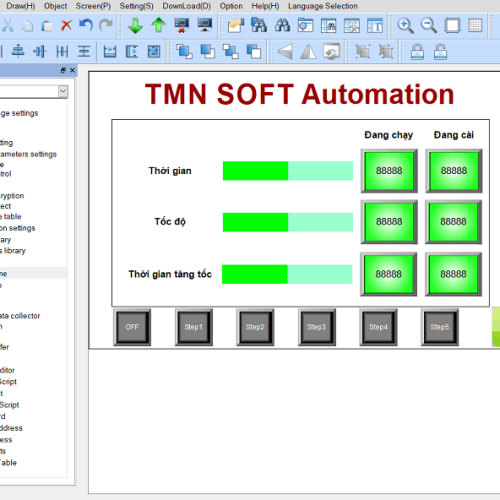Select the Đang cài numeric display for Tốc độ
Viewport: 500px width, 500px height.
[x=453, y=222]
